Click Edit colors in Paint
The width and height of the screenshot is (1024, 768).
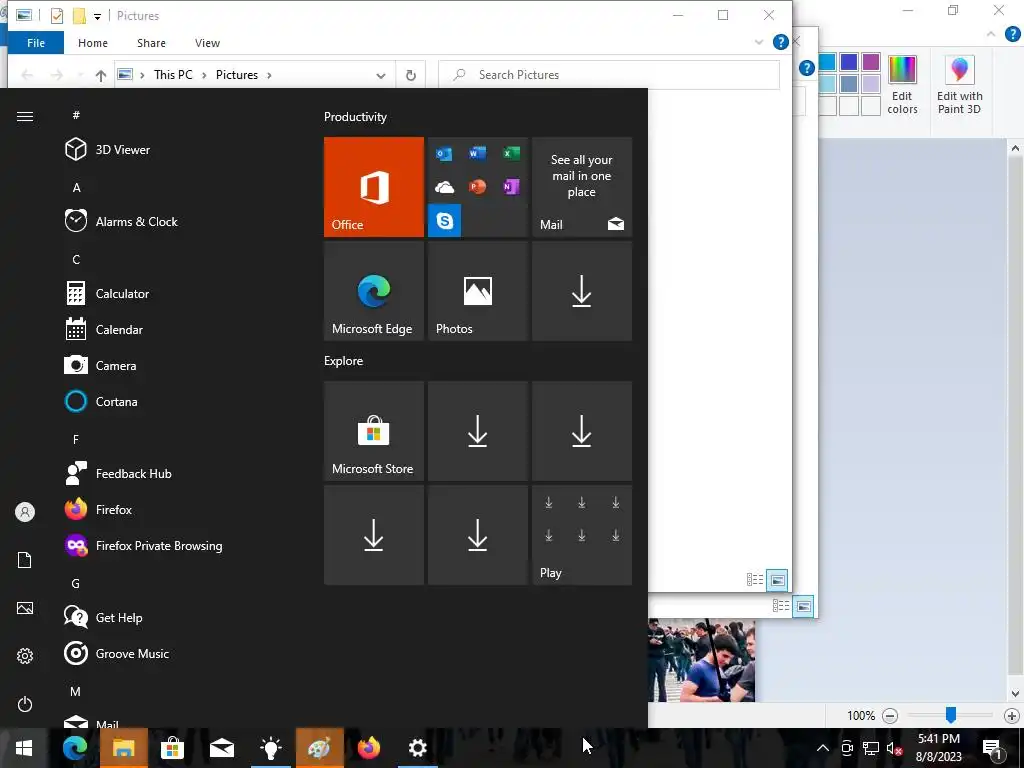pyautogui.click(x=902, y=86)
